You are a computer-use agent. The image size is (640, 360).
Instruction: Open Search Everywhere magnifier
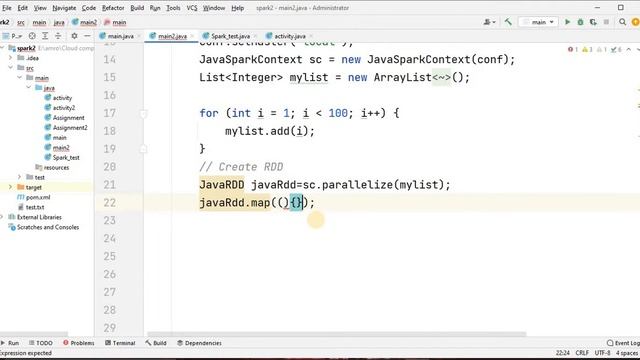pyautogui.click(x=622, y=22)
